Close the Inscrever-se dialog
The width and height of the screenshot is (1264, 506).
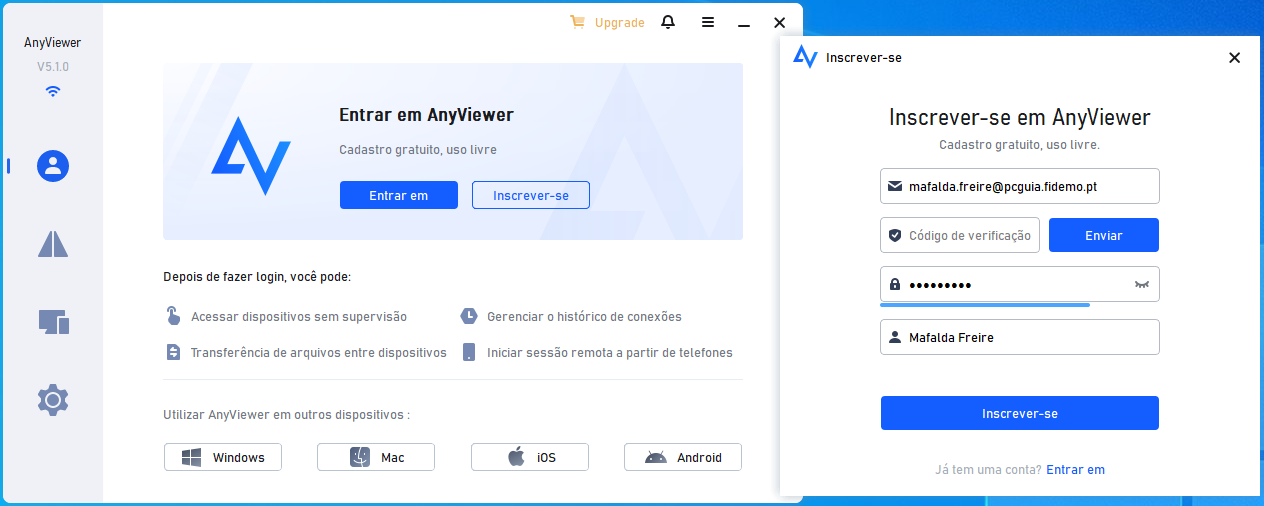1235,58
